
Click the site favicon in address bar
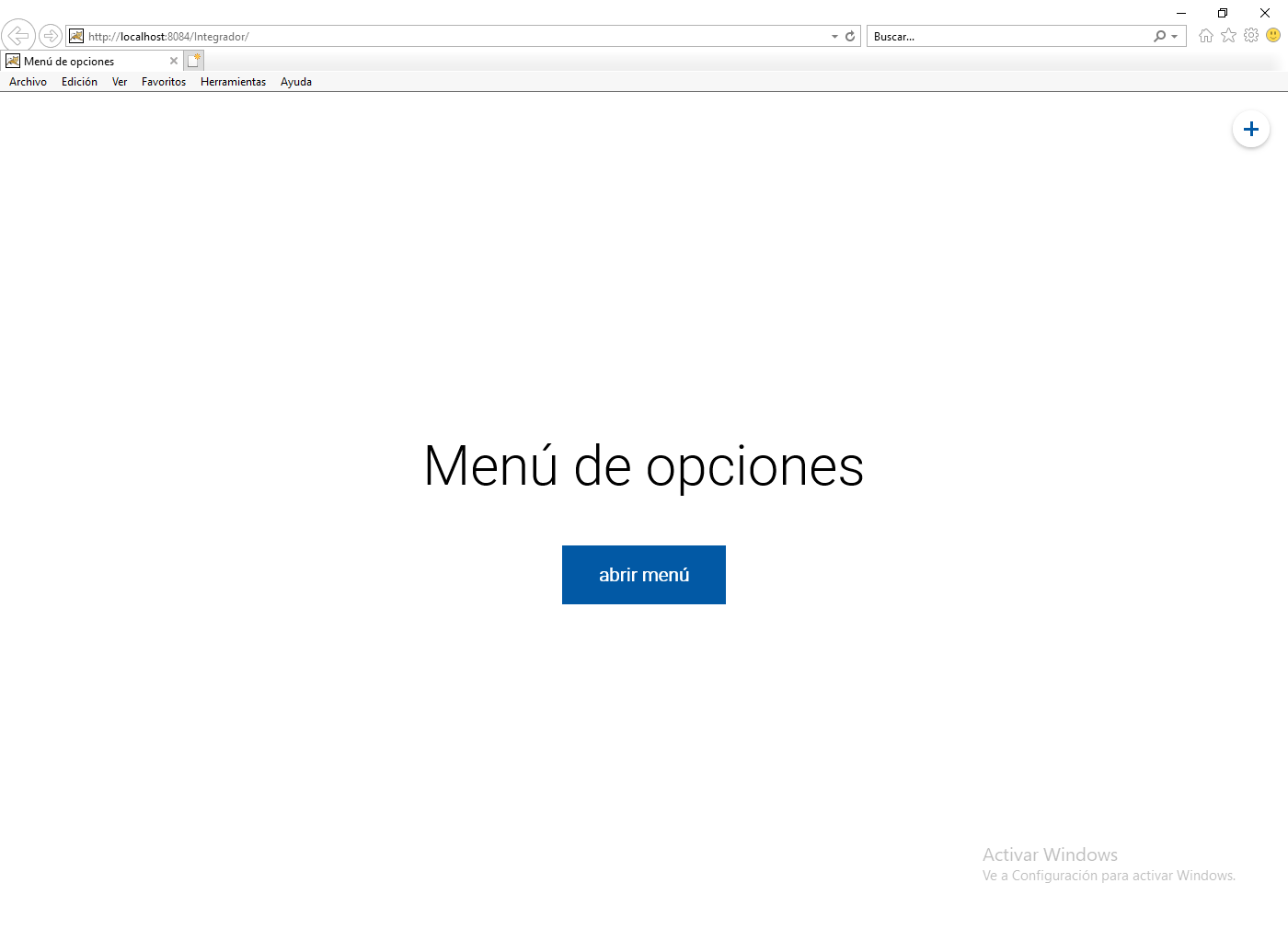(76, 36)
